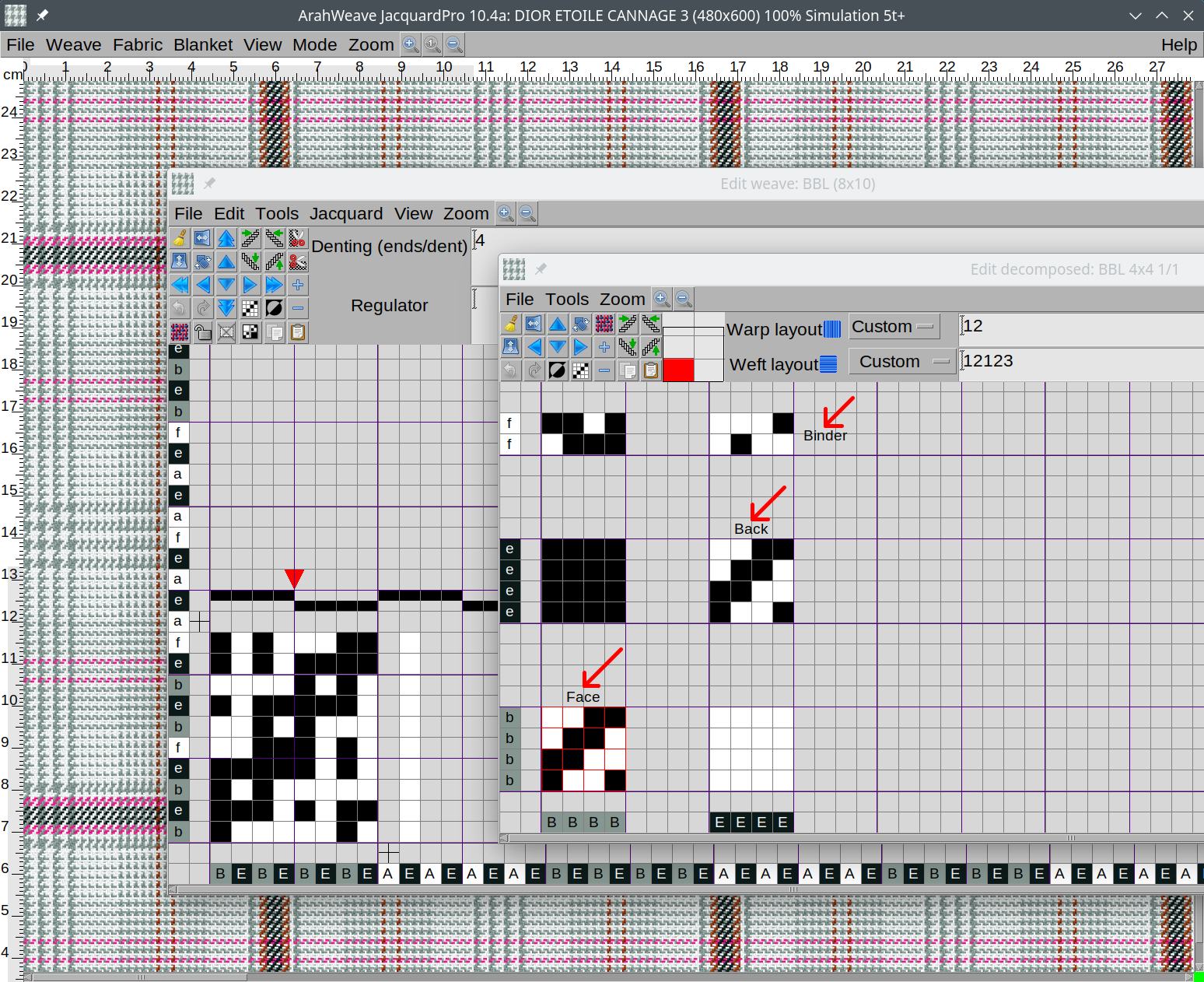
Task: Toggle the pin icon in Edit decomposed title bar
Action: (541, 269)
